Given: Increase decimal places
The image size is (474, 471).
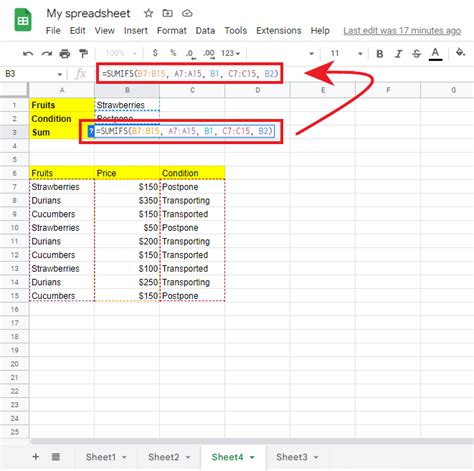Looking at the screenshot, I should coord(209,54).
